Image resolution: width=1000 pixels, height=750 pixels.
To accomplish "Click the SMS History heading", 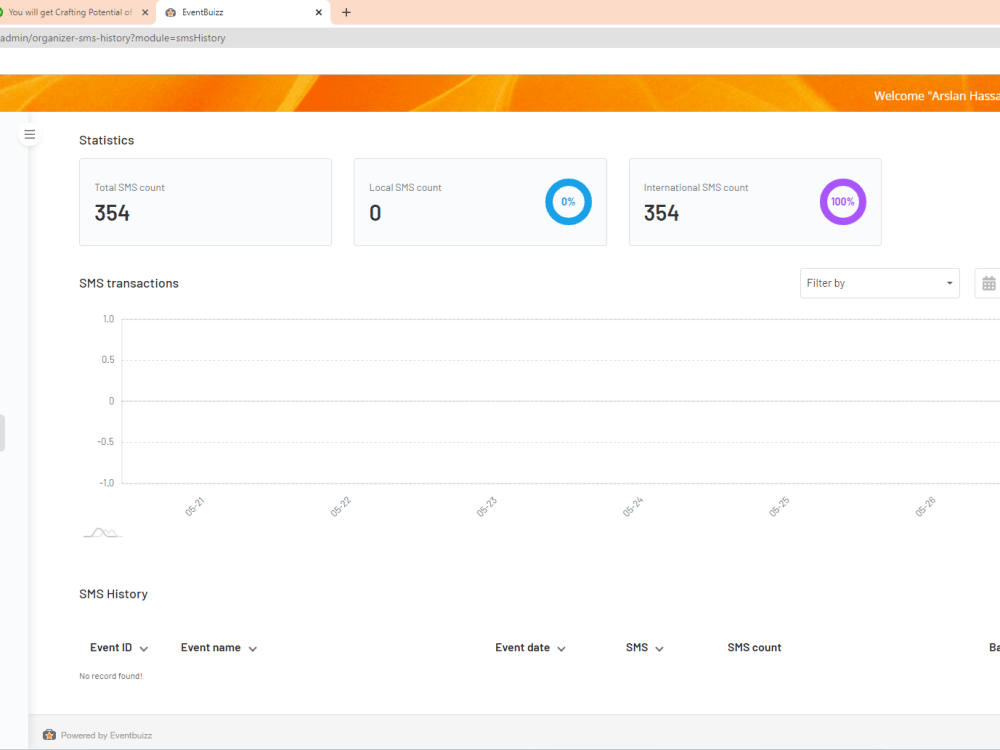I will [114, 594].
